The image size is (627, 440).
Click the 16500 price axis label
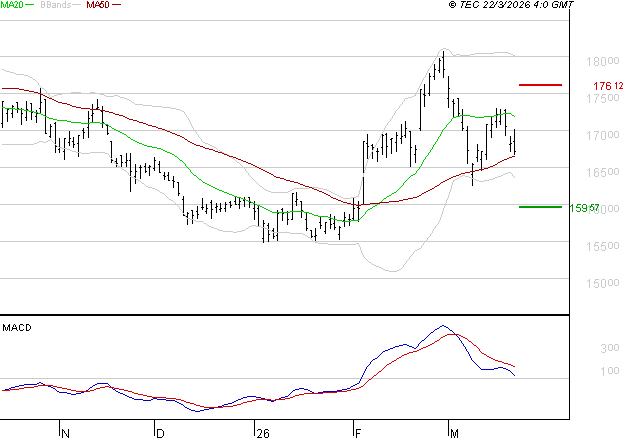(x=603, y=172)
